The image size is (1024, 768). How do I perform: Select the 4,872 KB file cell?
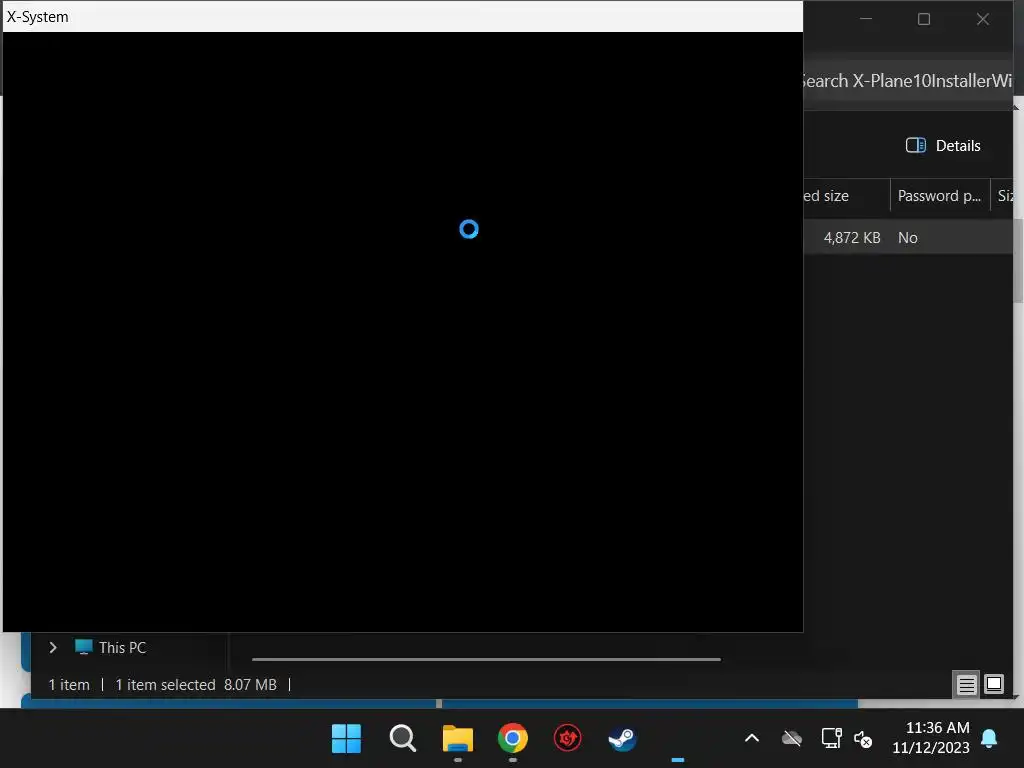(x=852, y=238)
